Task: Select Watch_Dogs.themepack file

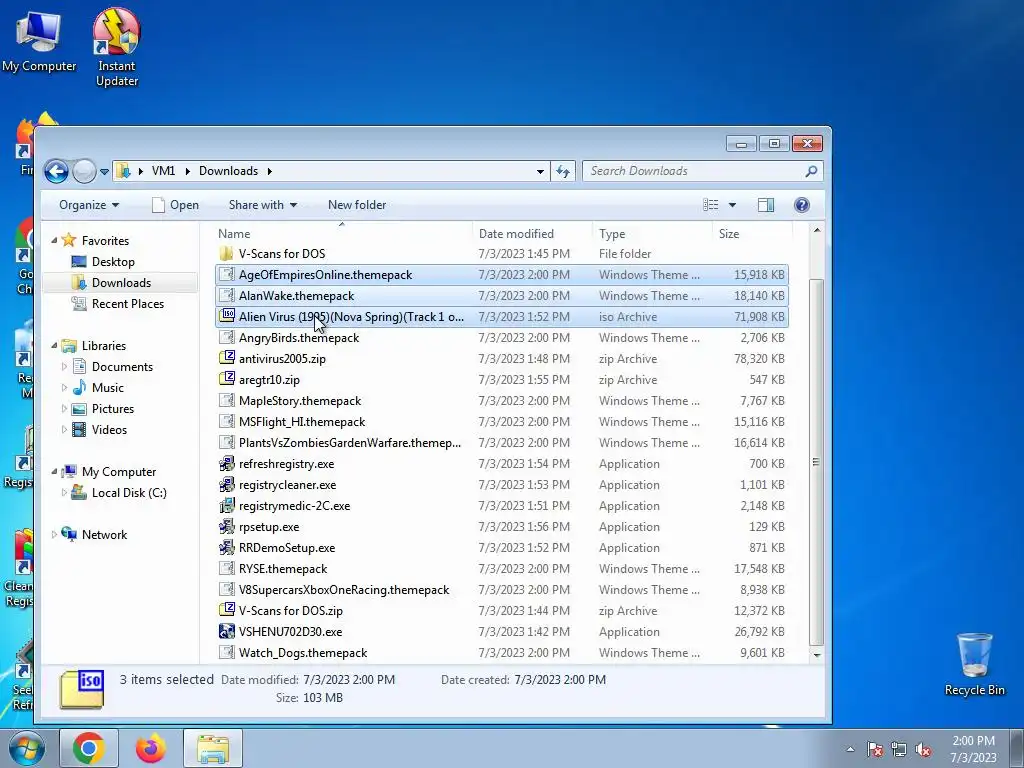Action: pyautogui.click(x=502, y=653)
